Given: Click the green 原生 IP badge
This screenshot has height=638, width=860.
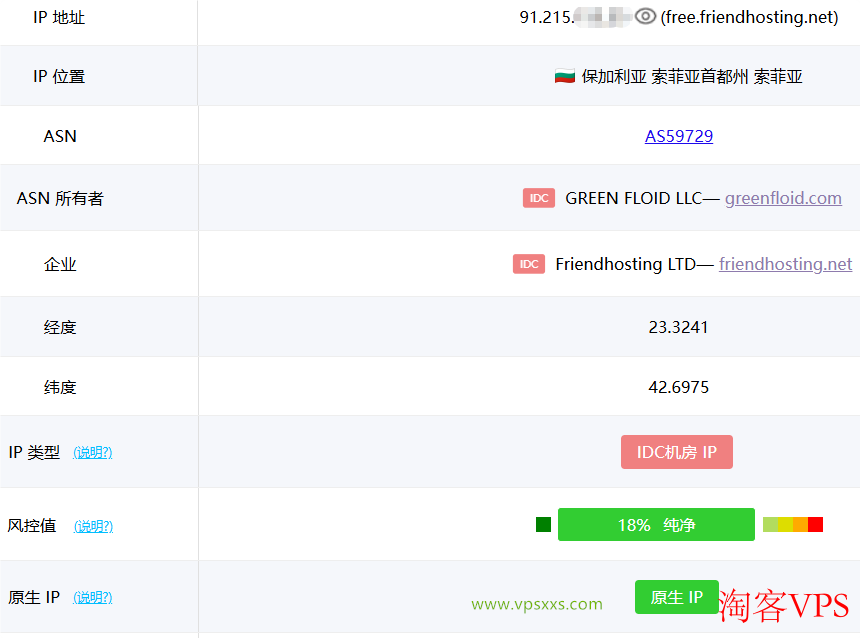Looking at the screenshot, I should coord(676,597).
